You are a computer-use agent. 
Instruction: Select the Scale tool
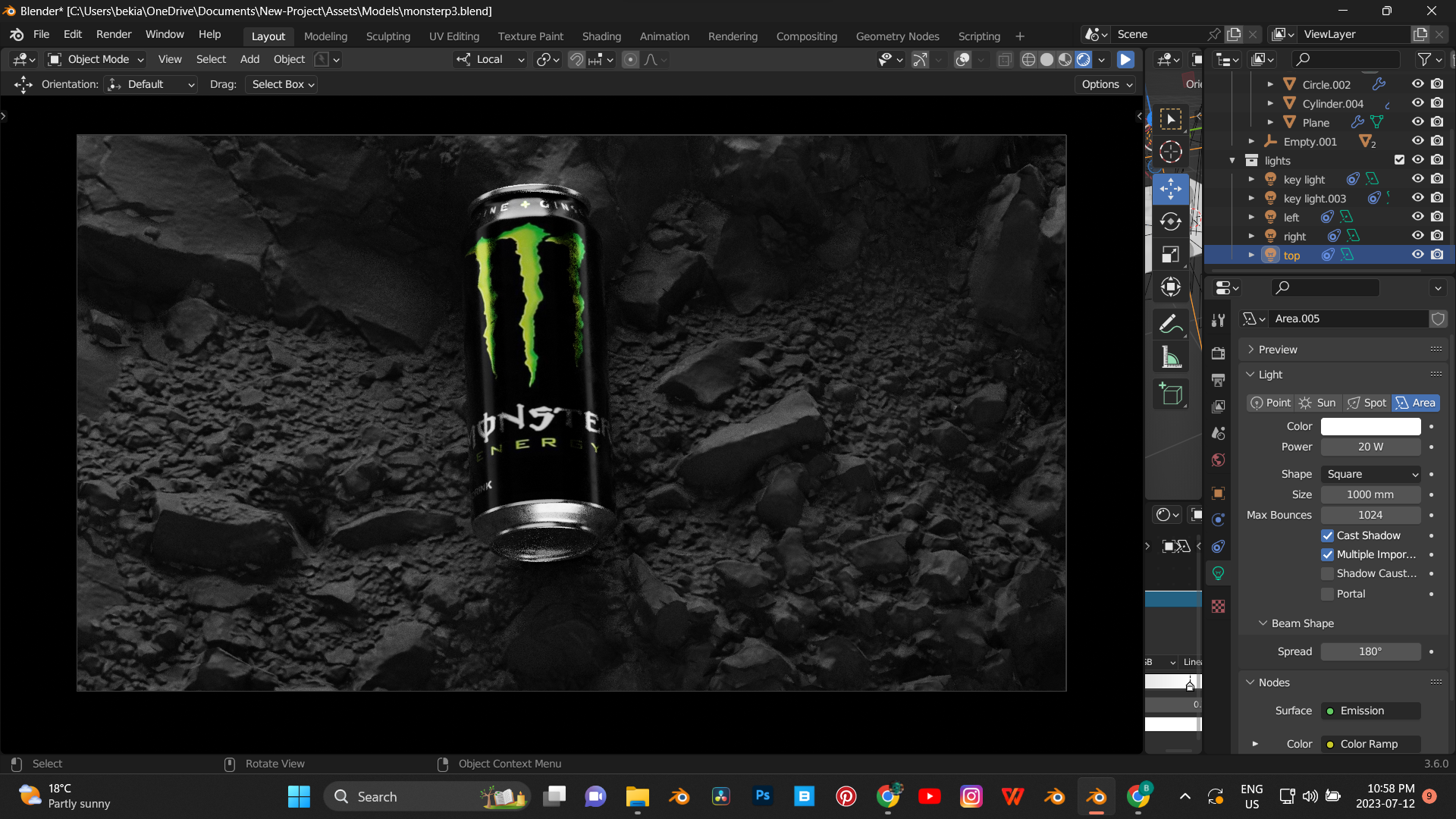click(1170, 254)
